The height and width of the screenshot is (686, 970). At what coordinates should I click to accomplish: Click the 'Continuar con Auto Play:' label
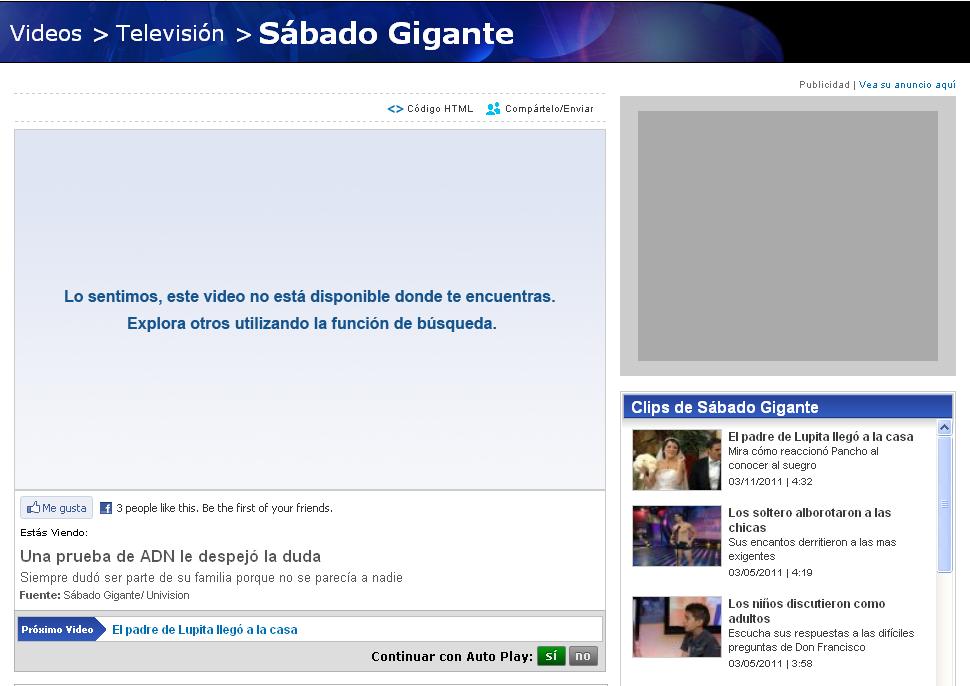click(452, 657)
